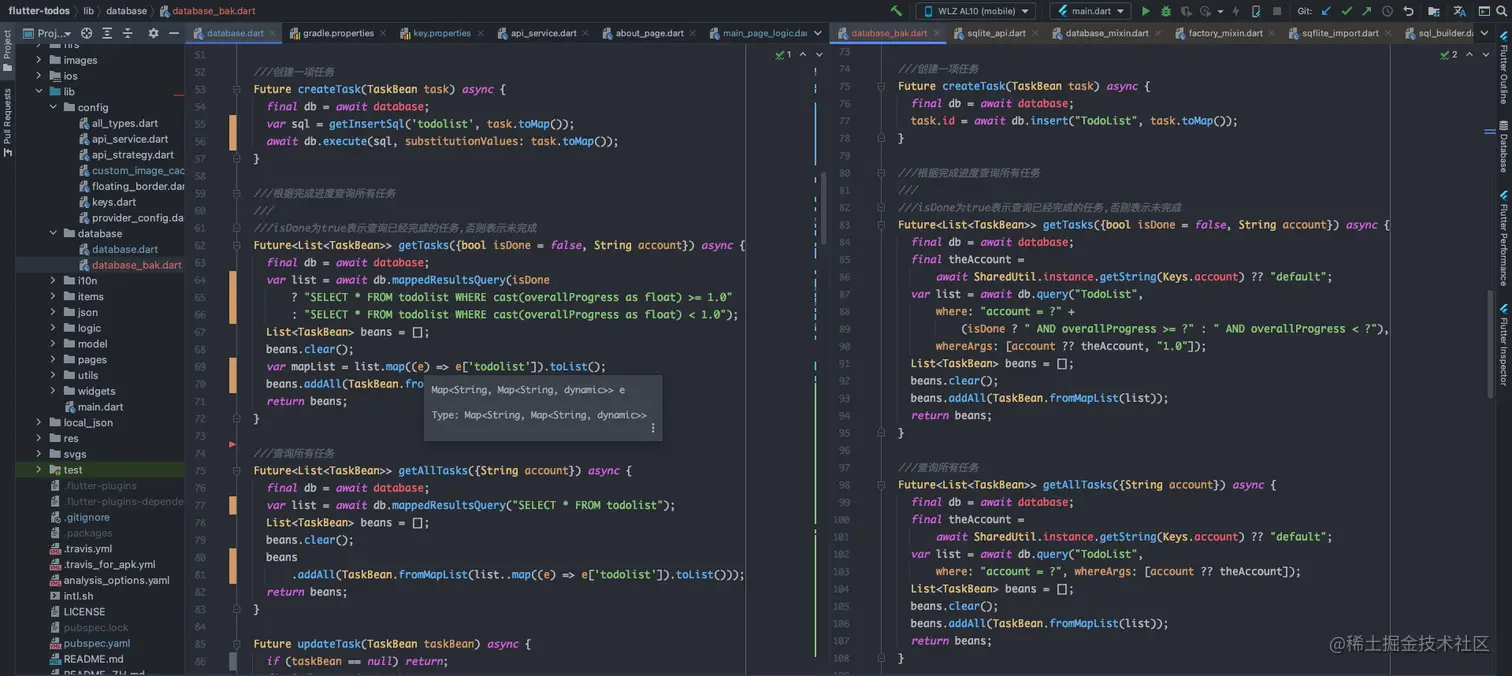Click the Flutter Hot Reload lightning icon
The width and height of the screenshot is (1512, 676).
click(1236, 11)
